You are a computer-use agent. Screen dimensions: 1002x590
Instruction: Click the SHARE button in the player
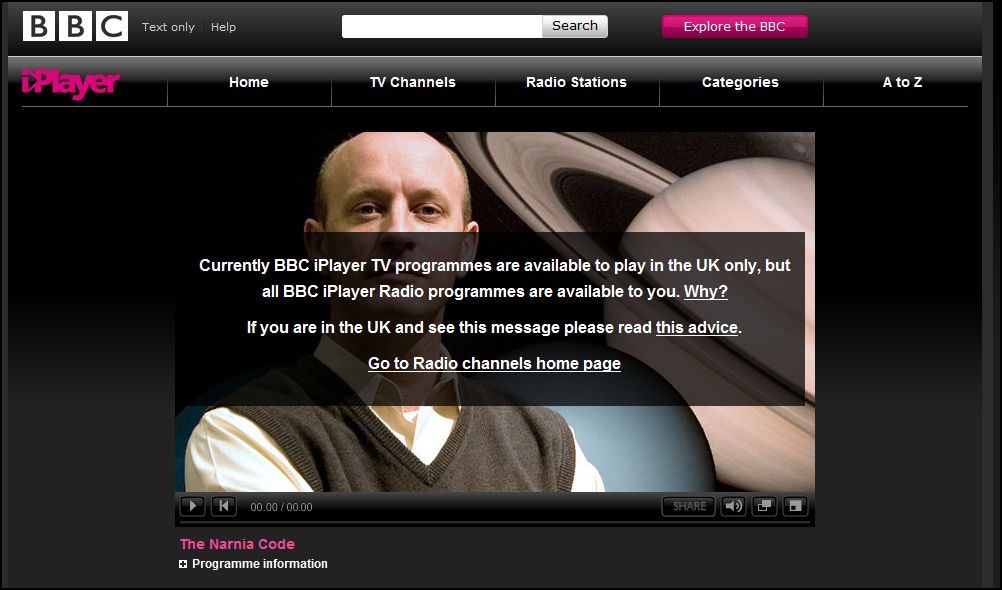(x=688, y=506)
